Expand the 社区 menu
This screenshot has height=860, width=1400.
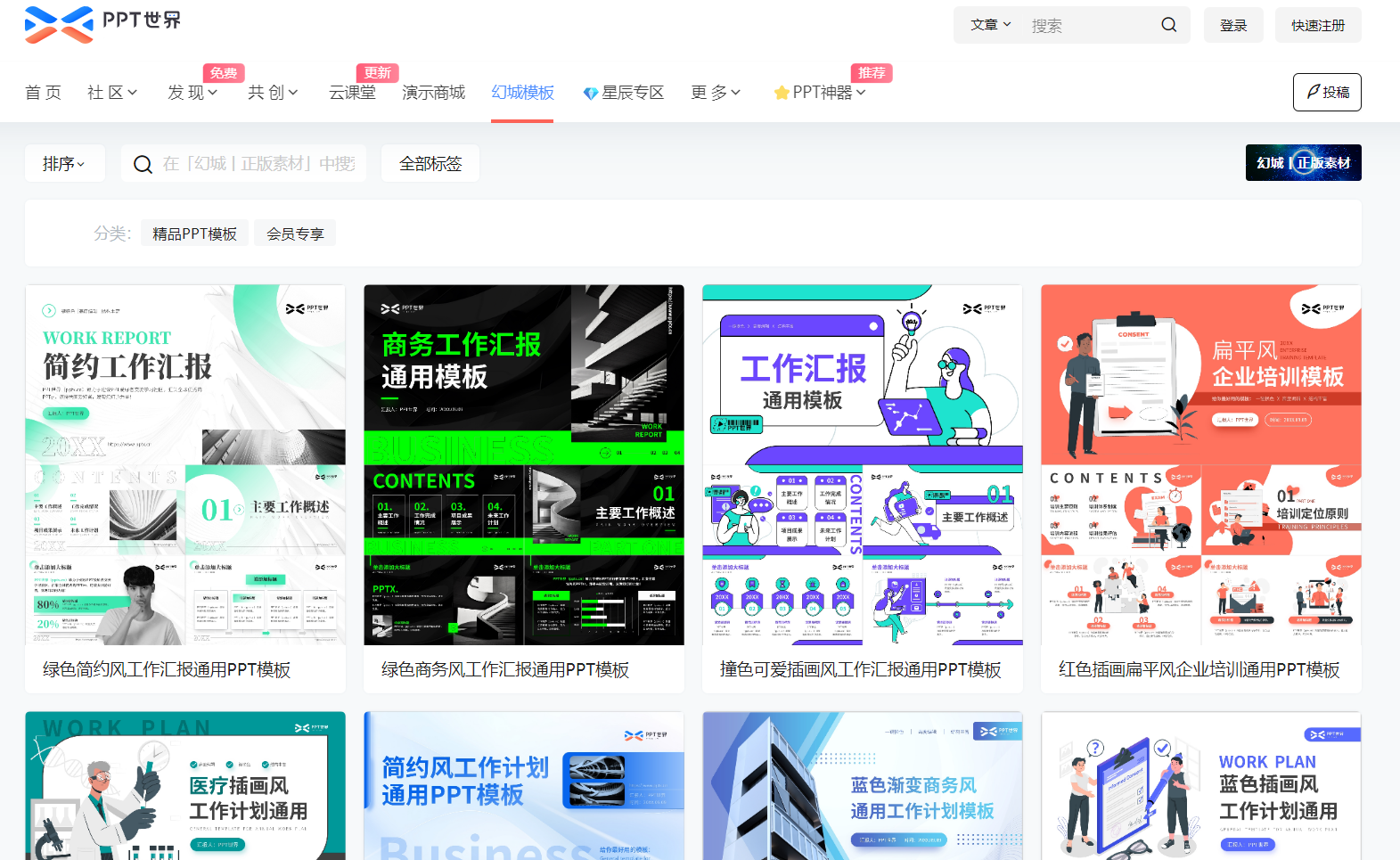[x=112, y=93]
